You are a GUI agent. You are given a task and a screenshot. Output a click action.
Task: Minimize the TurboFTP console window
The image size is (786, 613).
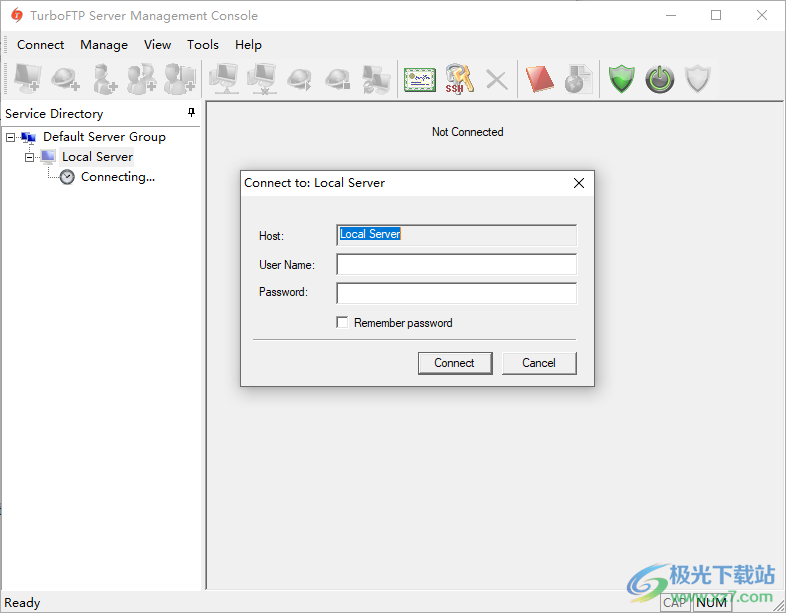click(671, 15)
